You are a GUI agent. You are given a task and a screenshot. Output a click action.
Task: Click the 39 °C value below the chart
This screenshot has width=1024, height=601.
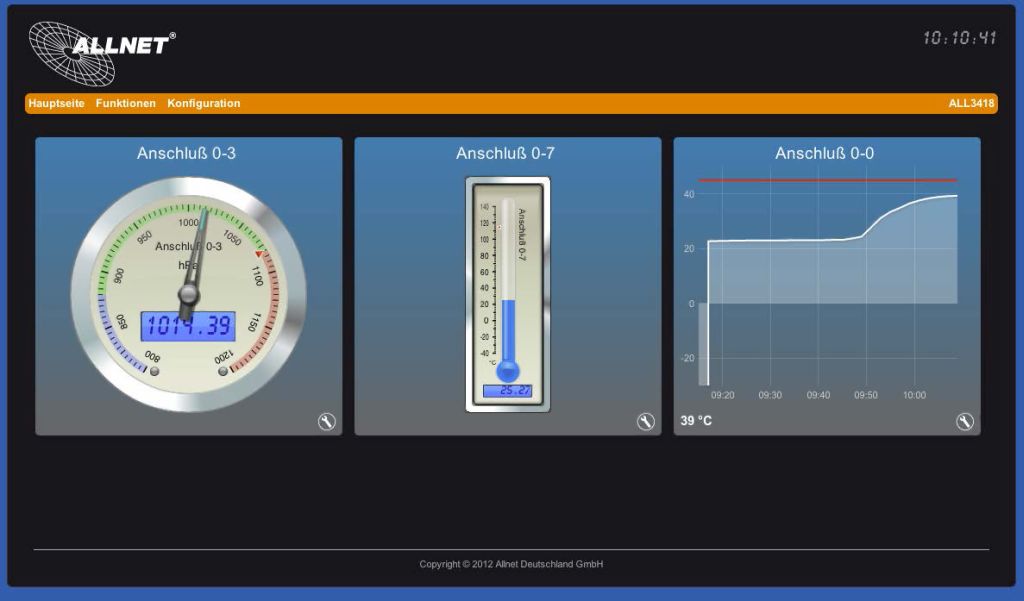point(697,421)
